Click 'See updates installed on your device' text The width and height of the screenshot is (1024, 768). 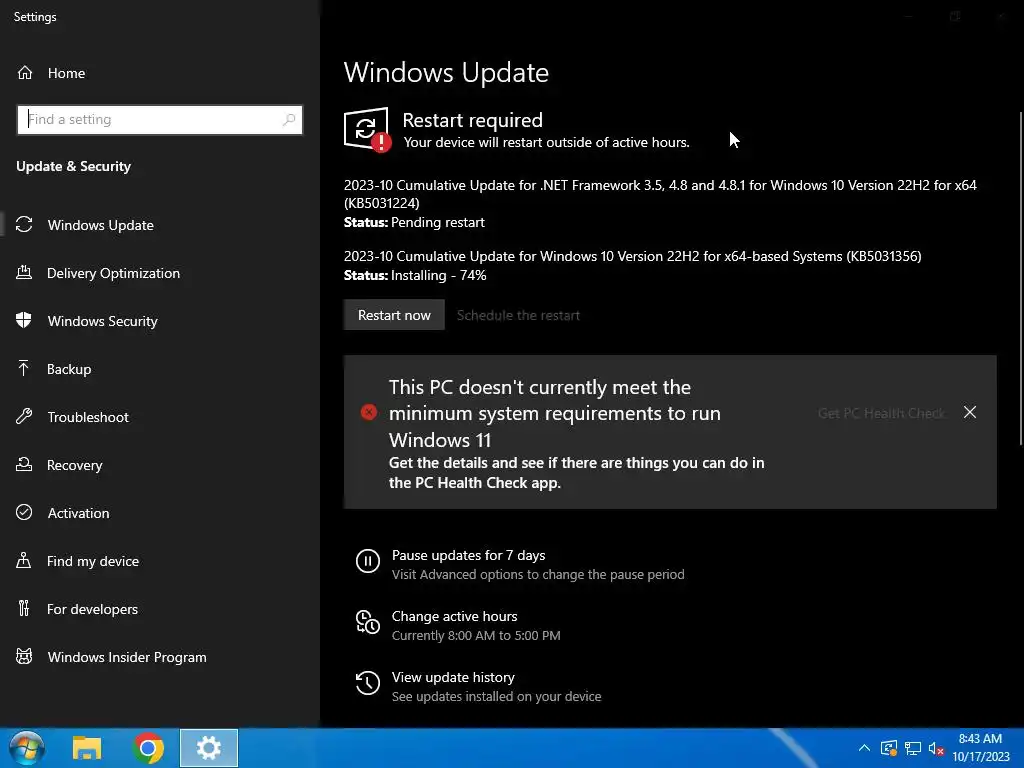[496, 697]
